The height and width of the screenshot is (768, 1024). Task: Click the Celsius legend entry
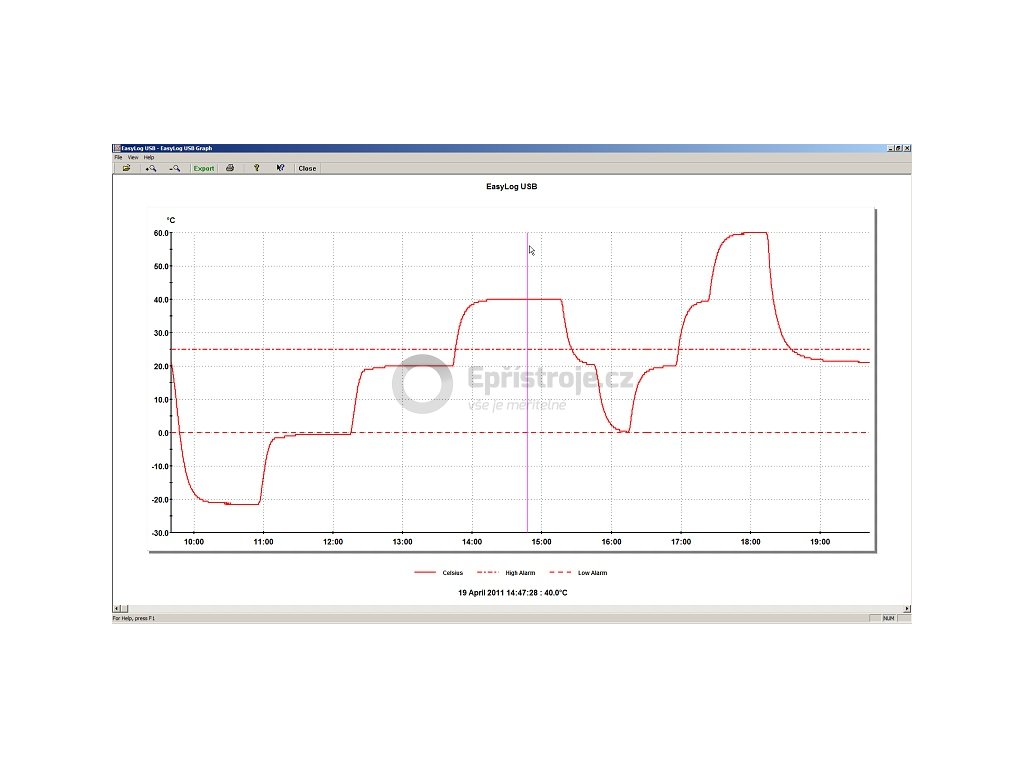pyautogui.click(x=439, y=573)
